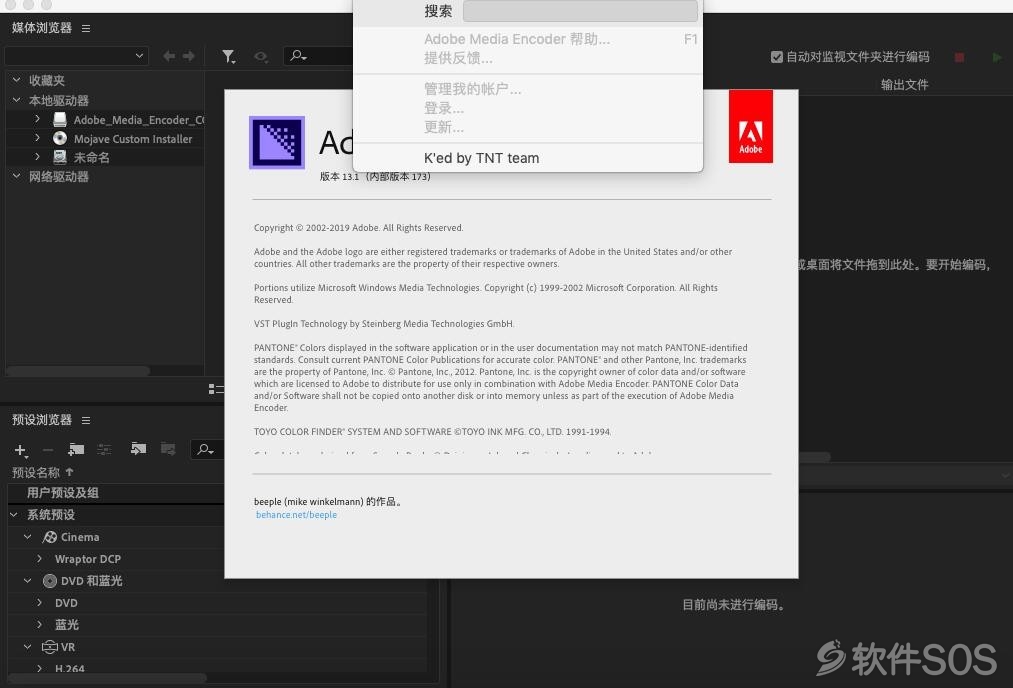Expand the Mojave Custom Installer volume
This screenshot has height=688, width=1013.
click(37, 138)
